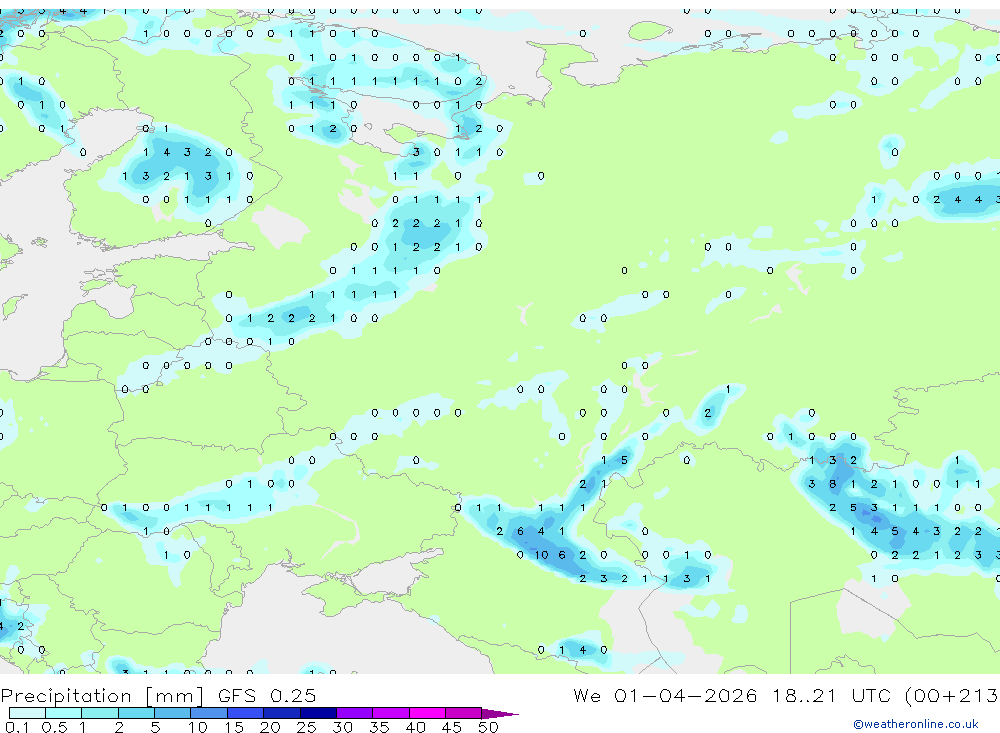Select the 30–35 mm violet legend box
Screen dimensions: 1000x733
355,713
